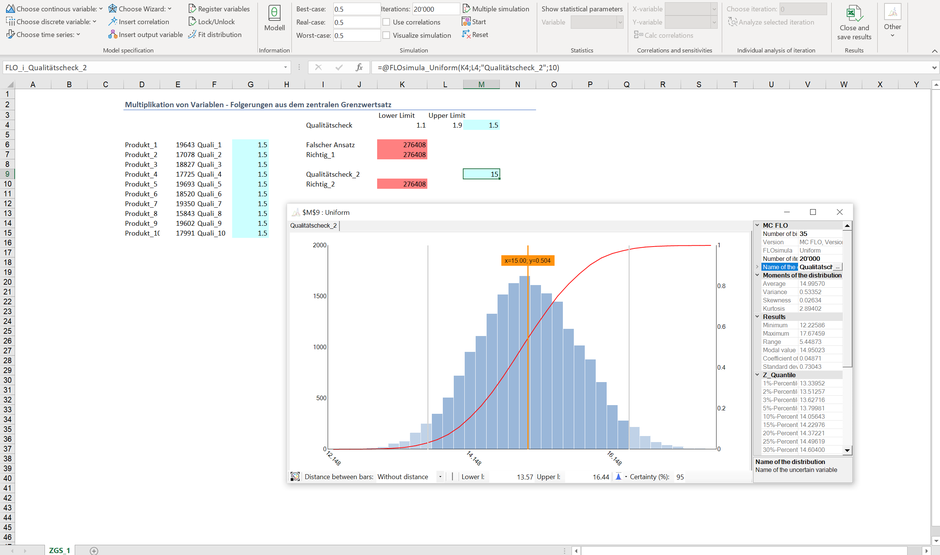Click the formula bar enter checkmark icon
940x555 pixels.
click(x=339, y=68)
